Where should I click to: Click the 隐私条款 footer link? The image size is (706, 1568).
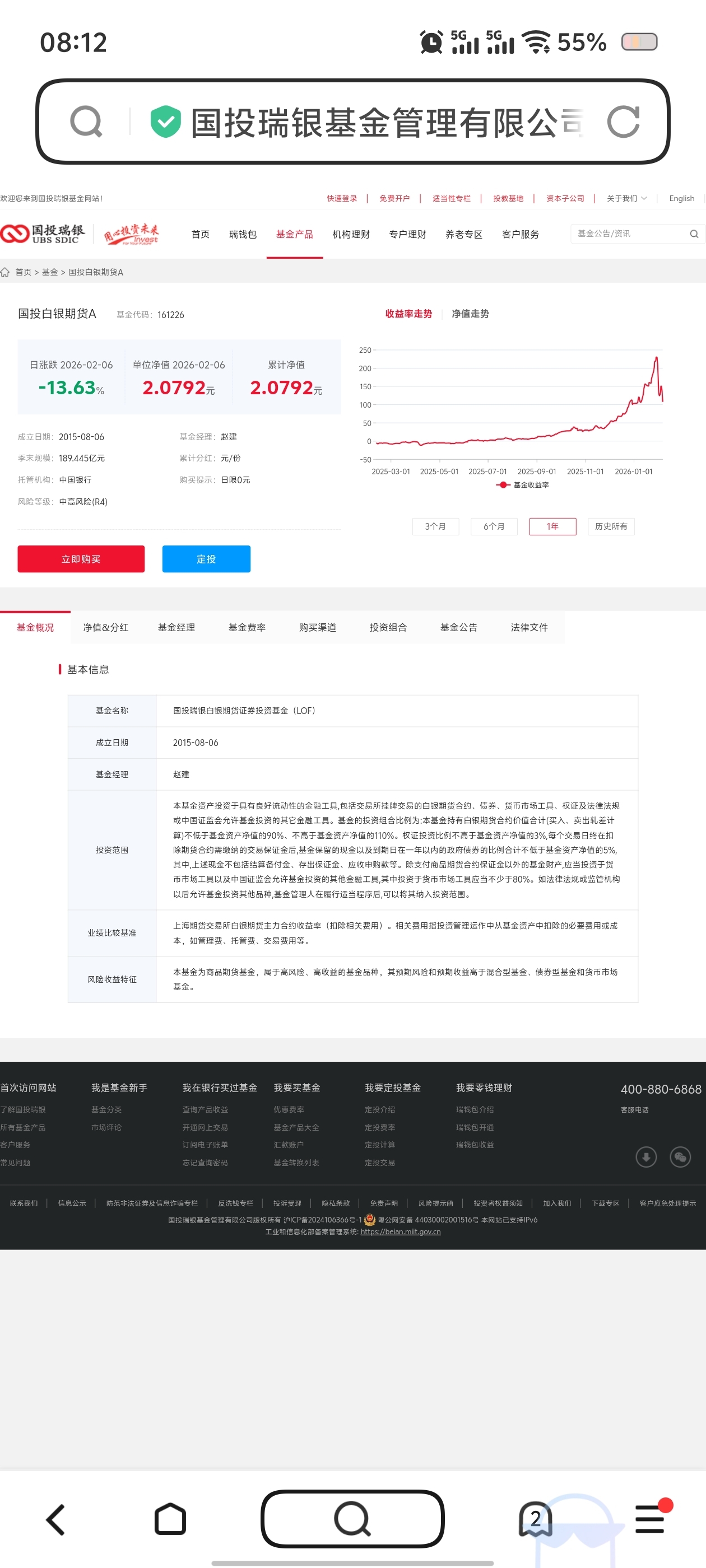[x=336, y=1203]
